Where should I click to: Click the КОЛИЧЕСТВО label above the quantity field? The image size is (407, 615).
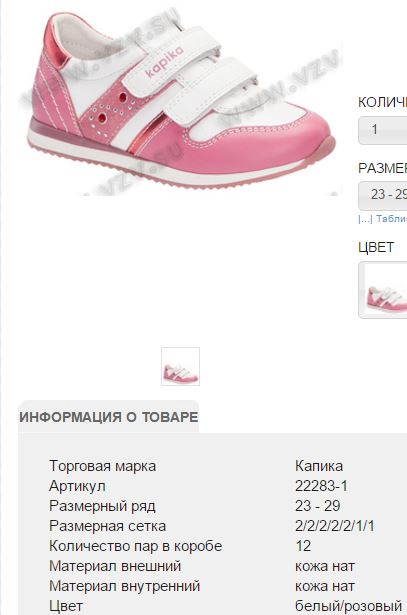pyautogui.click(x=382, y=102)
